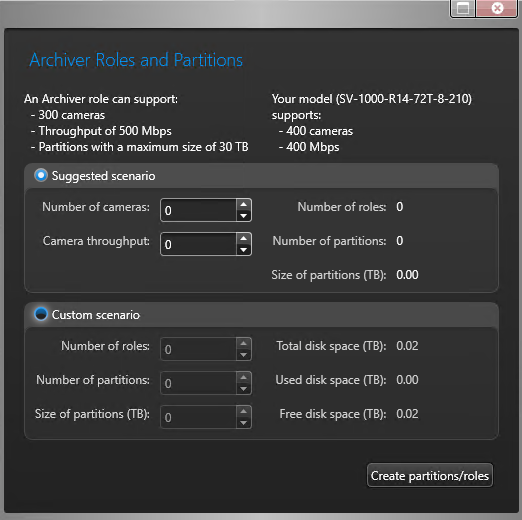Increase Number of cameras with up arrow
Screen dimensions: 522x520
[x=244, y=204]
